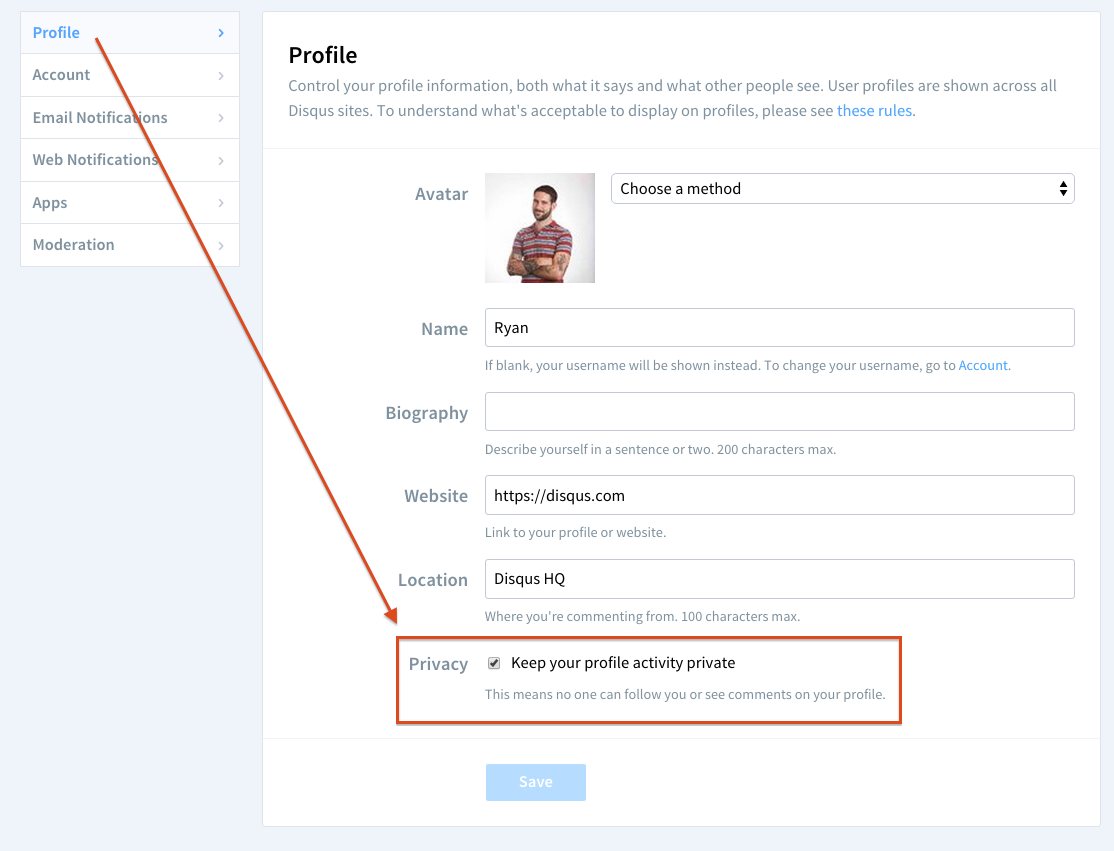Open the avatar 'Choose a method' dropdown

click(843, 188)
